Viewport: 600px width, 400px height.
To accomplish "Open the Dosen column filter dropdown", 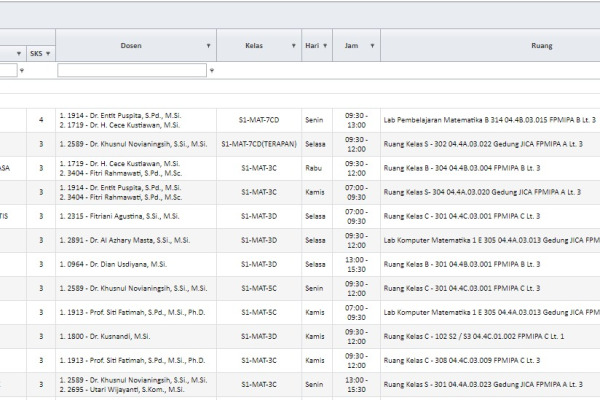I will coord(209,46).
